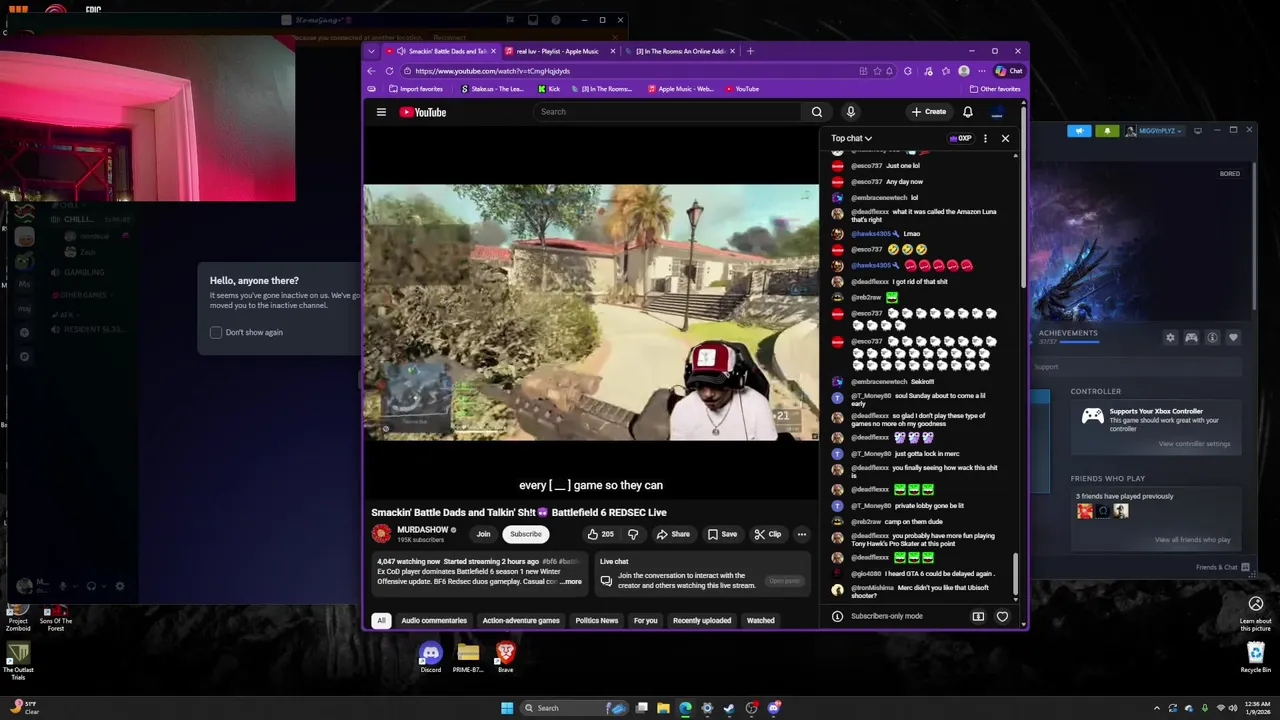Open the Steam MIGGYnPLYZ account dropdown
Screen dimensions: 1280x720
(1155, 131)
